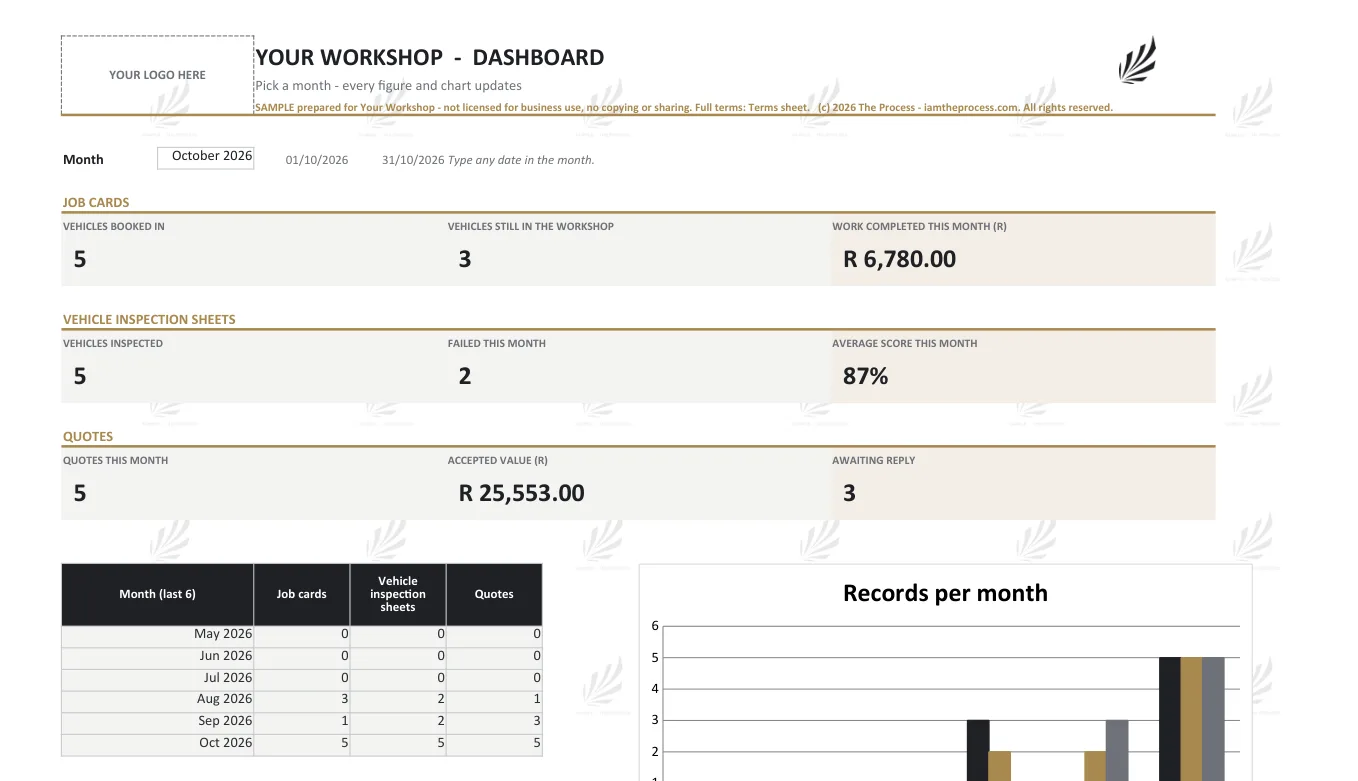Select the QUOTES section heading
The height and width of the screenshot is (781, 1358).
[88, 436]
